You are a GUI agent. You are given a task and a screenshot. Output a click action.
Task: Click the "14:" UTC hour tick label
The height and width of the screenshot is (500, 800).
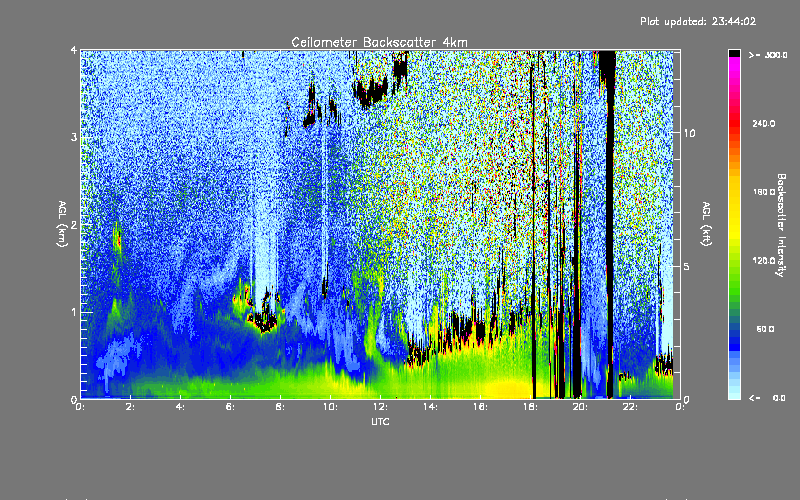tap(430, 407)
